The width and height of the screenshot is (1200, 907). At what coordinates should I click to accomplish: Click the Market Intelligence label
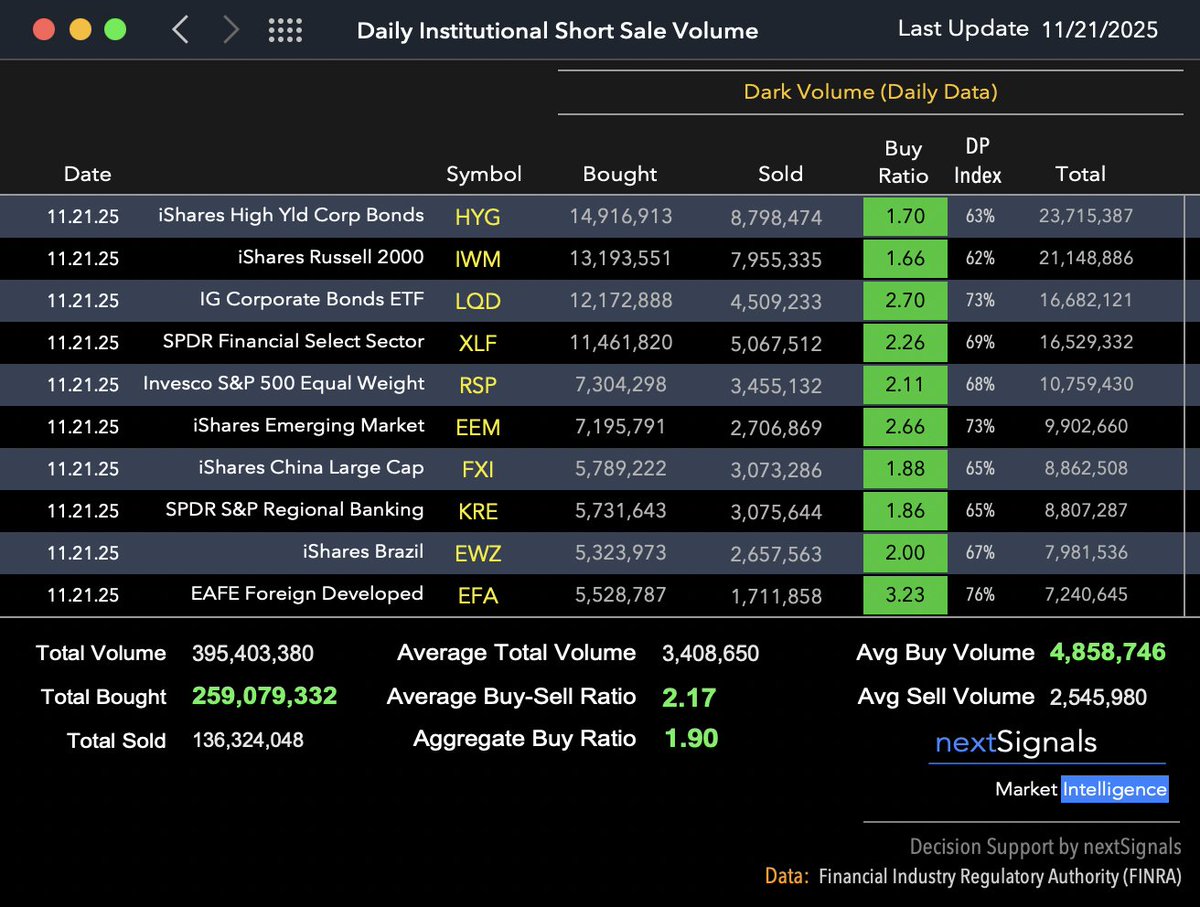click(1082, 789)
